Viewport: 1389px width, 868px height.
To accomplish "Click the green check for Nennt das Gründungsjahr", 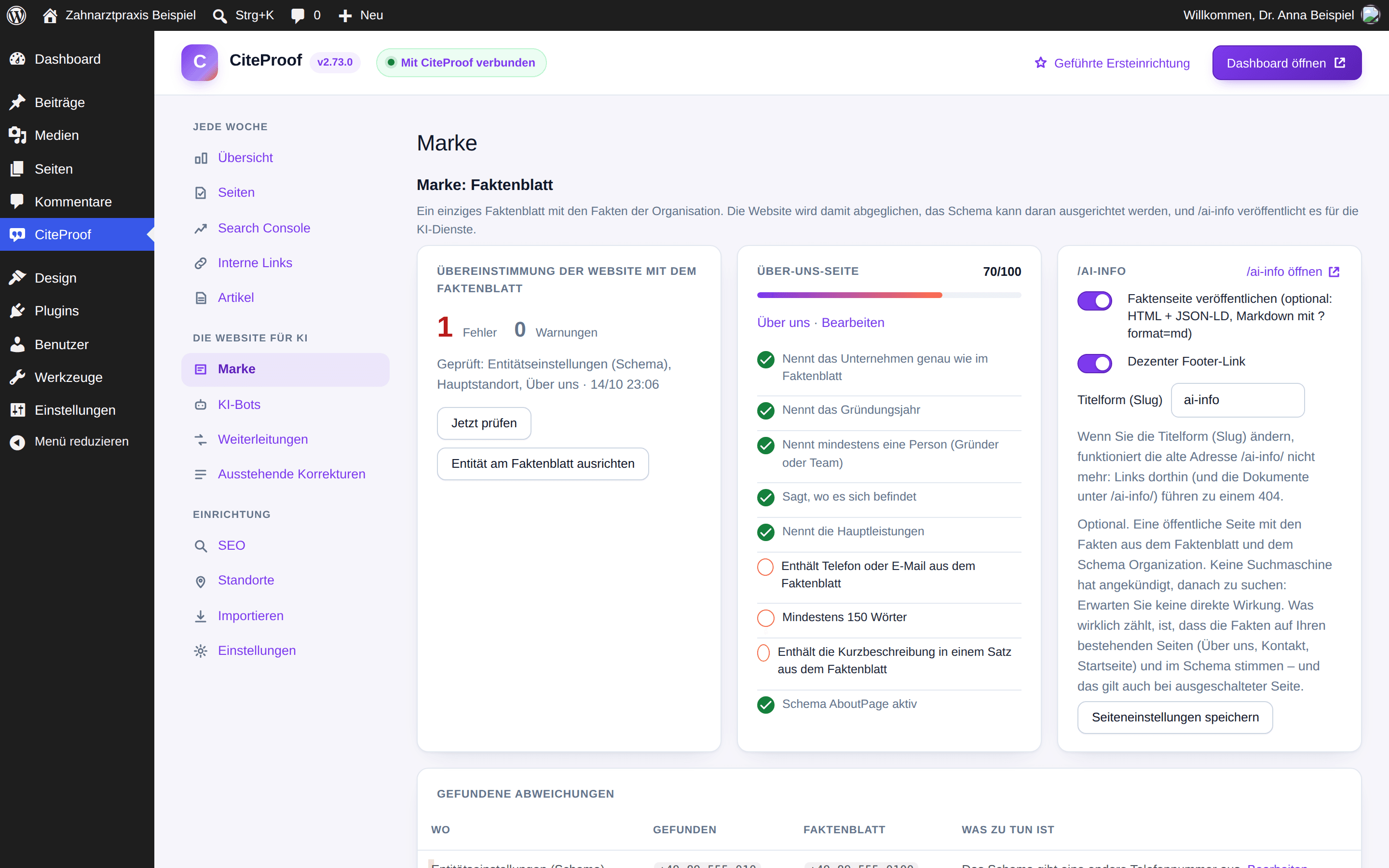I will pyautogui.click(x=766, y=410).
